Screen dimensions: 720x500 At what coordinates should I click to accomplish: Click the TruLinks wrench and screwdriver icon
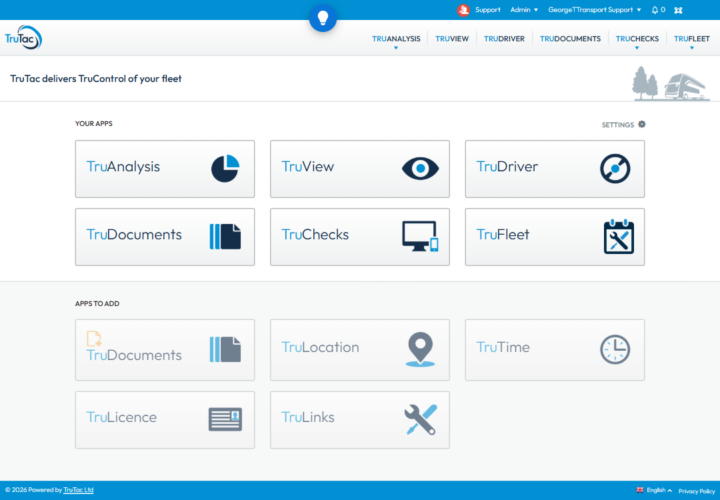pyautogui.click(x=420, y=419)
